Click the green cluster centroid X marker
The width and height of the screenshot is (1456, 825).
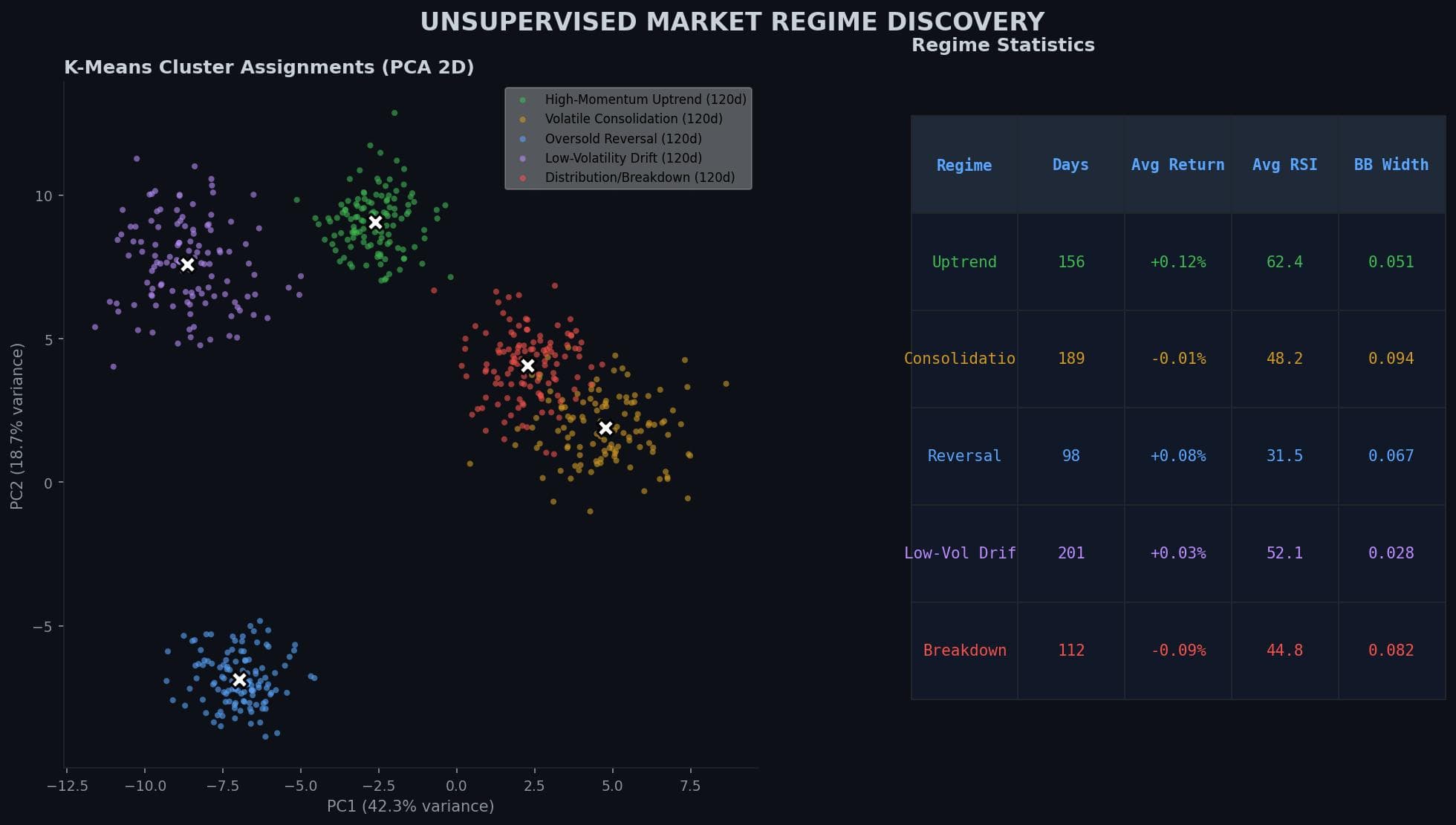tap(375, 221)
